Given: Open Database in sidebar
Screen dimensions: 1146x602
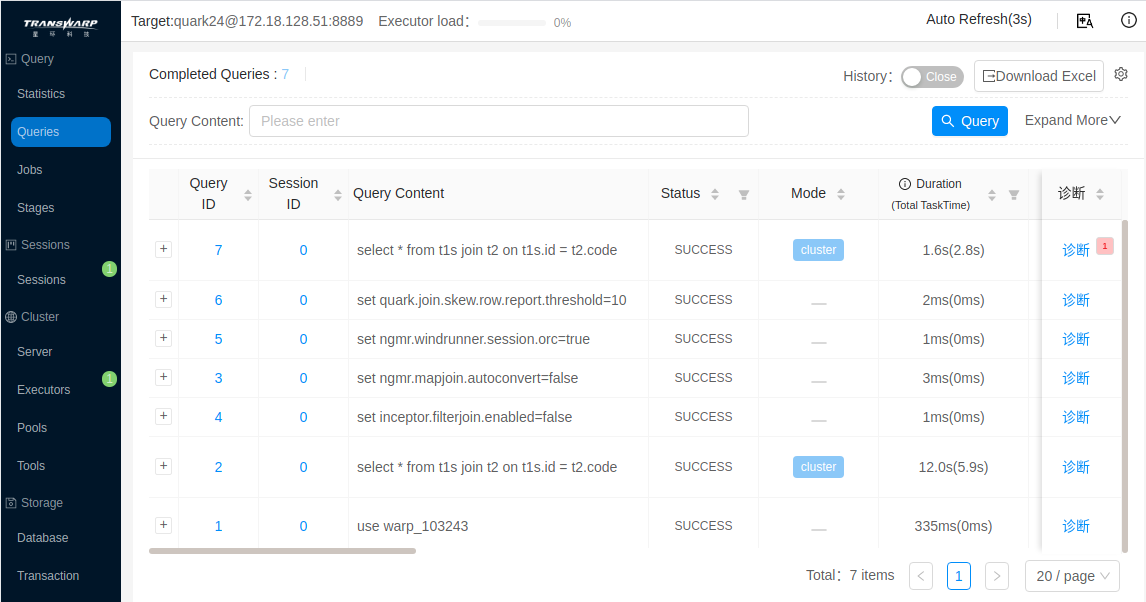Looking at the screenshot, I should point(43,538).
